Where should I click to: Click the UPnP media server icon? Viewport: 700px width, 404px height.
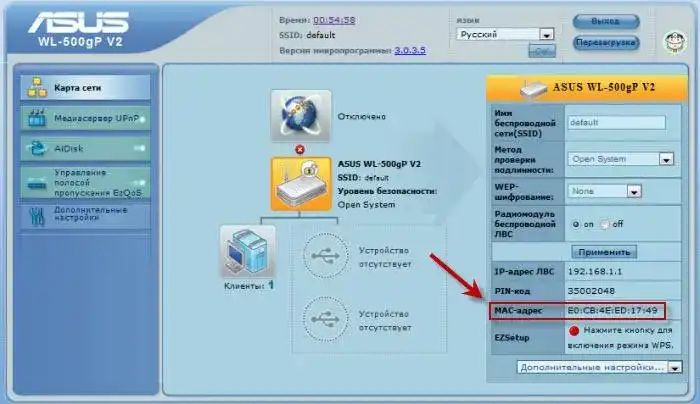pos(37,118)
